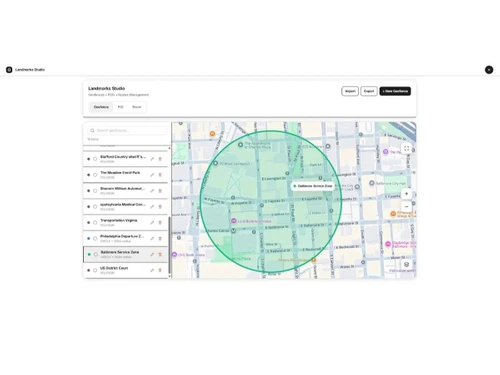Click the Lord Baltimore Hotel map marker
500x375 pixels.
(234, 221)
